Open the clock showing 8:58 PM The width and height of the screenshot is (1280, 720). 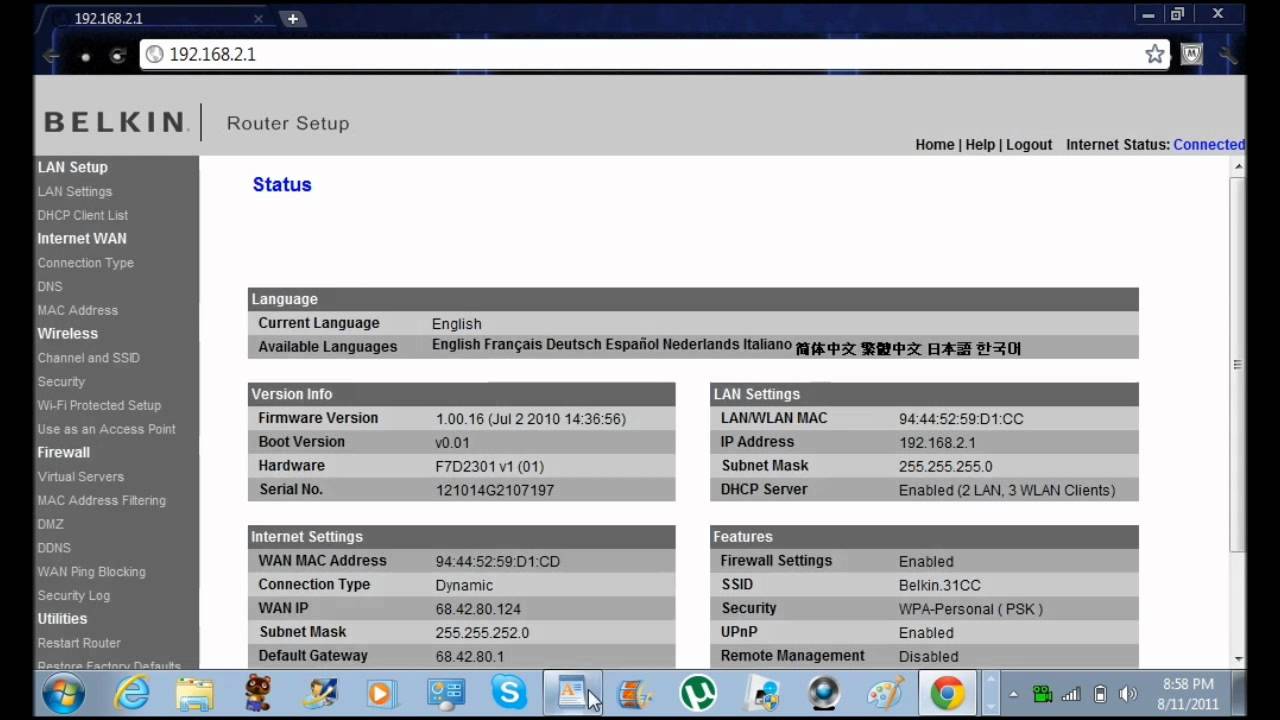(1188, 694)
